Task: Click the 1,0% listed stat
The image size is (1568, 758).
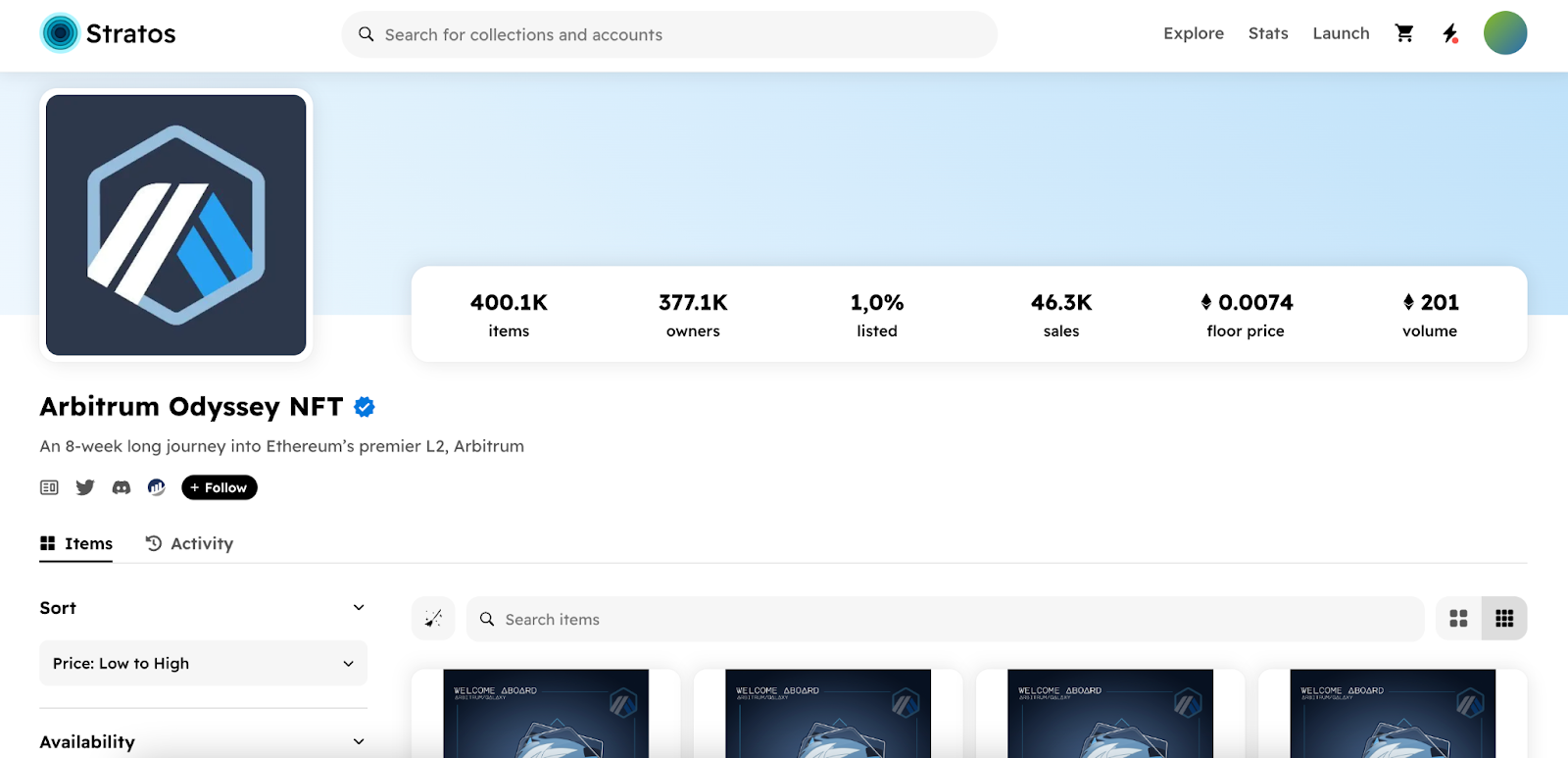Action: [x=877, y=315]
